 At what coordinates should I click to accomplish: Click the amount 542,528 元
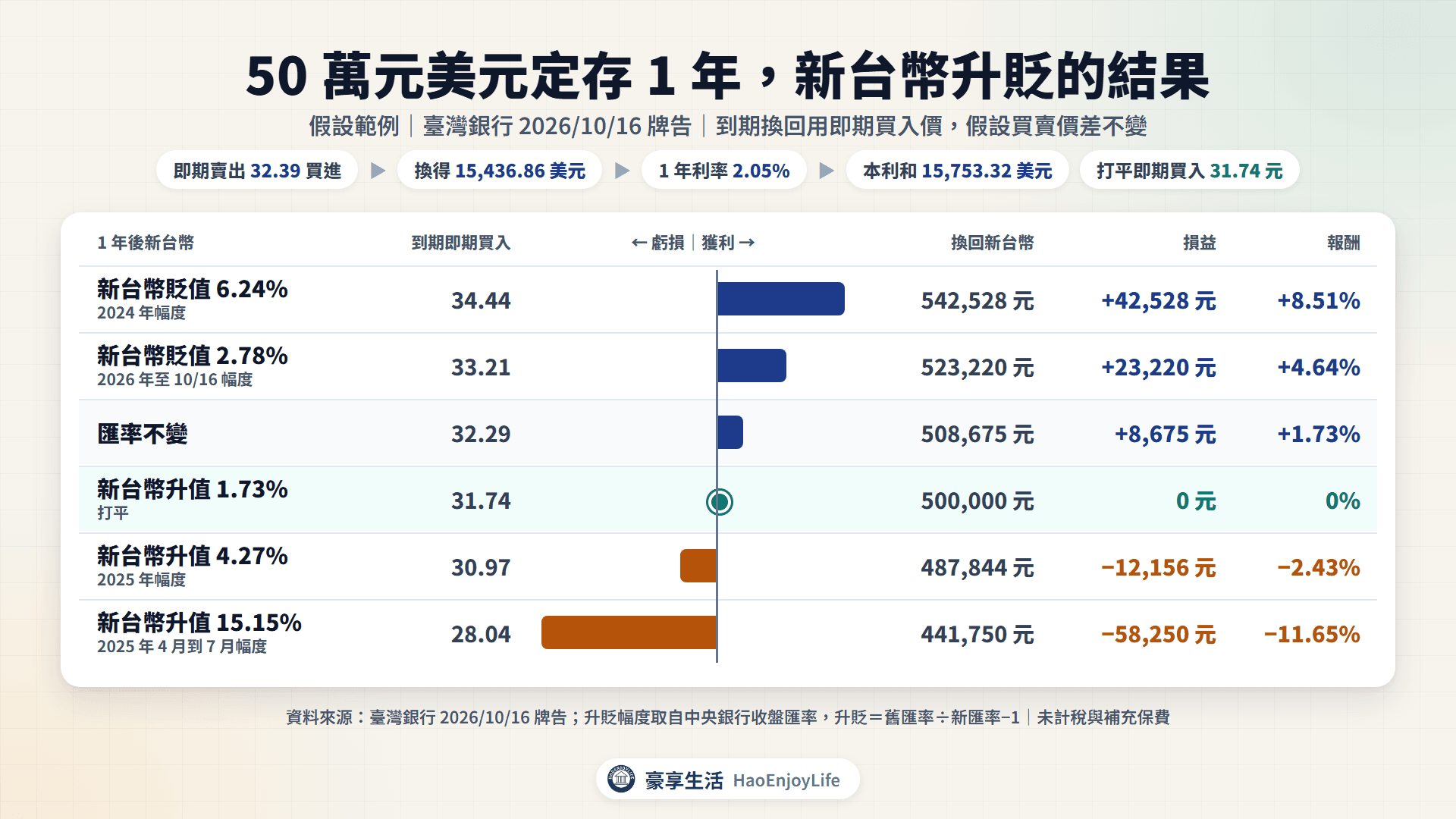coord(977,301)
